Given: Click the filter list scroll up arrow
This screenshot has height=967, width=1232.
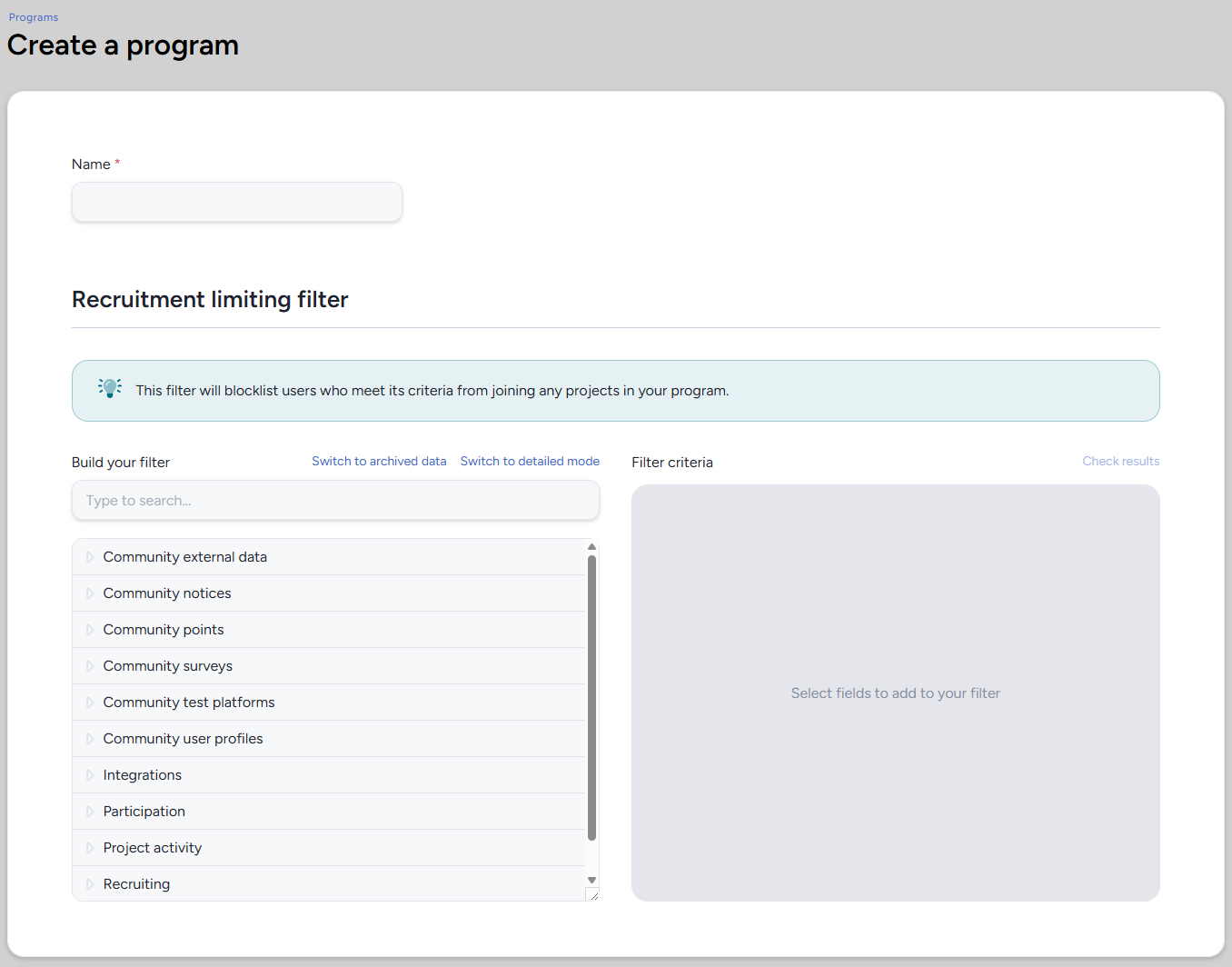Looking at the screenshot, I should point(592,547).
